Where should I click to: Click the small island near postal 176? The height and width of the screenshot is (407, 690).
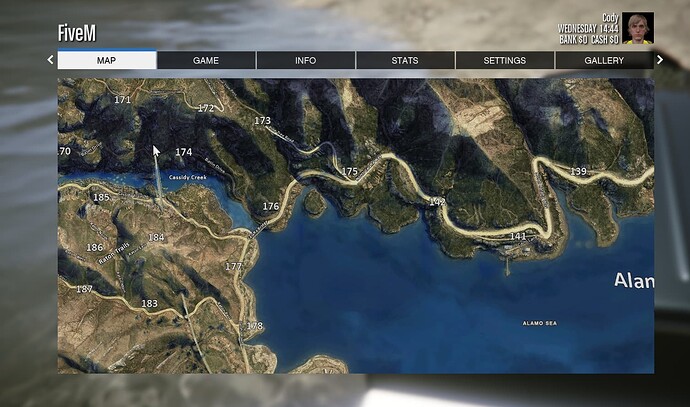(x=315, y=203)
